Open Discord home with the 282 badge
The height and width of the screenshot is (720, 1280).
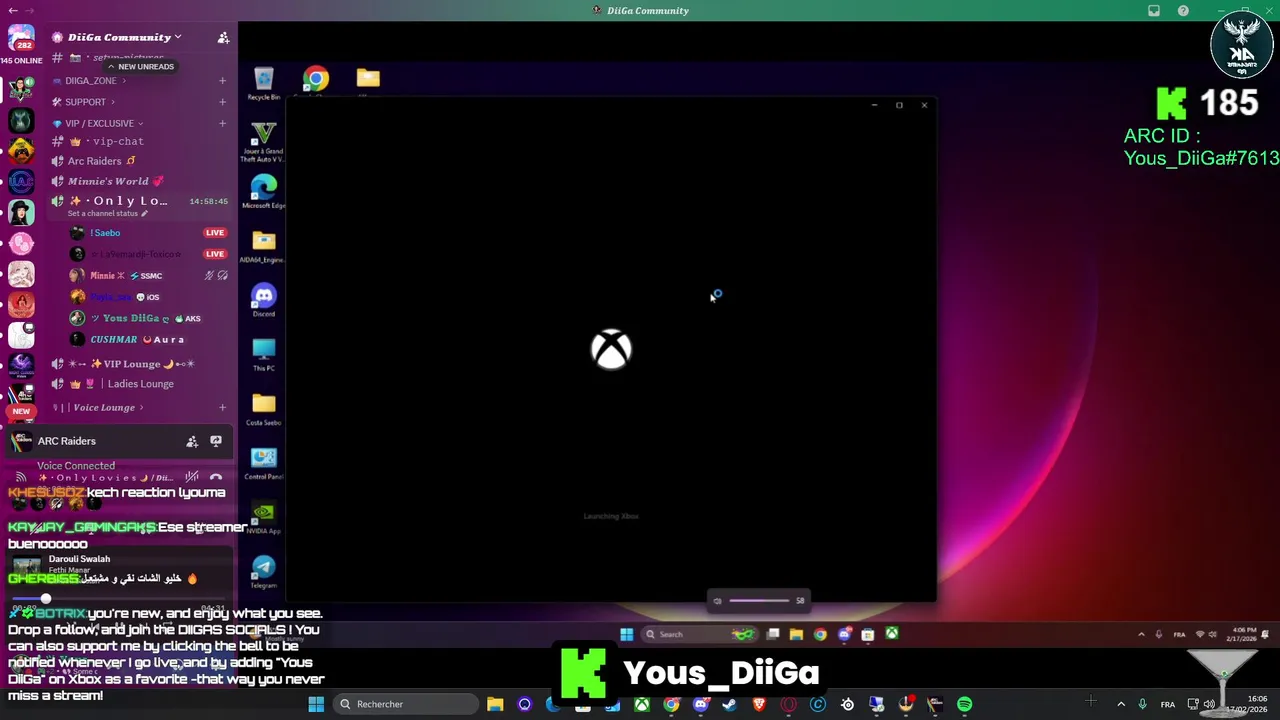click(21, 38)
